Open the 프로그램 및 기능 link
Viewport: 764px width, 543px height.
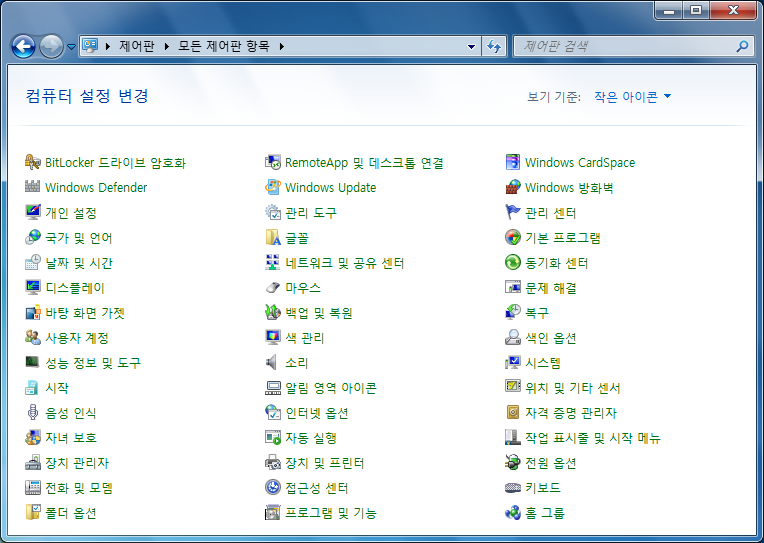point(330,513)
